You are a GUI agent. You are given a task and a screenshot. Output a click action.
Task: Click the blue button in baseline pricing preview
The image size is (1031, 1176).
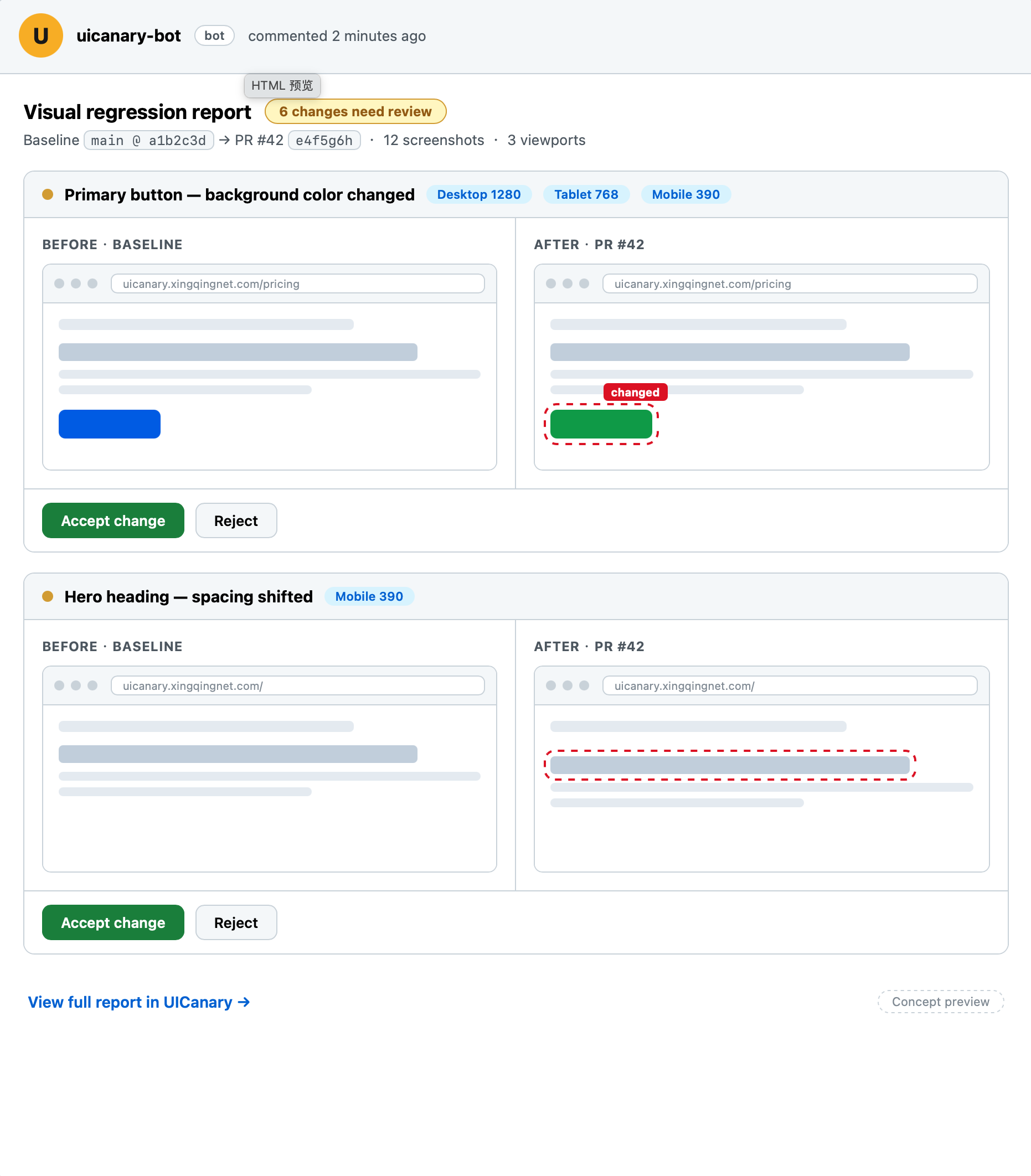109,424
